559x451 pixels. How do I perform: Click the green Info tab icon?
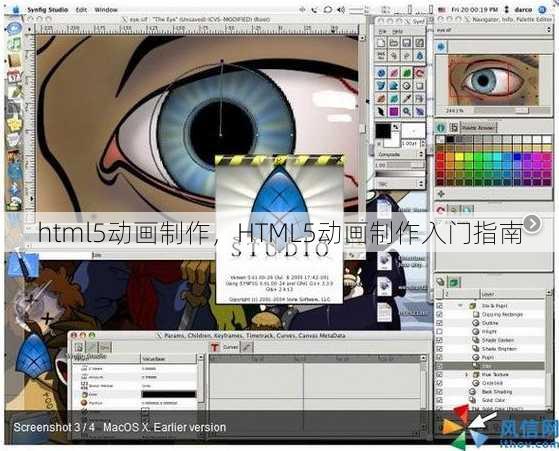point(441,127)
